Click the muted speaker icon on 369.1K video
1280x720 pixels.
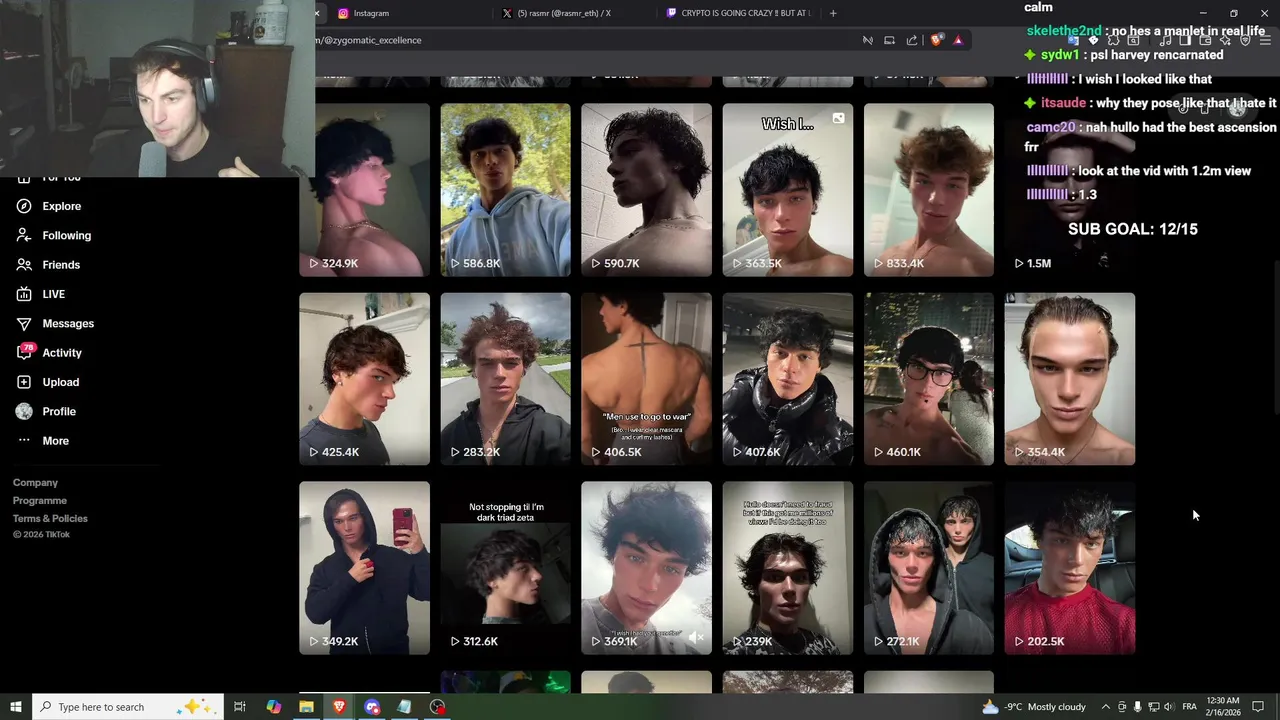(697, 637)
